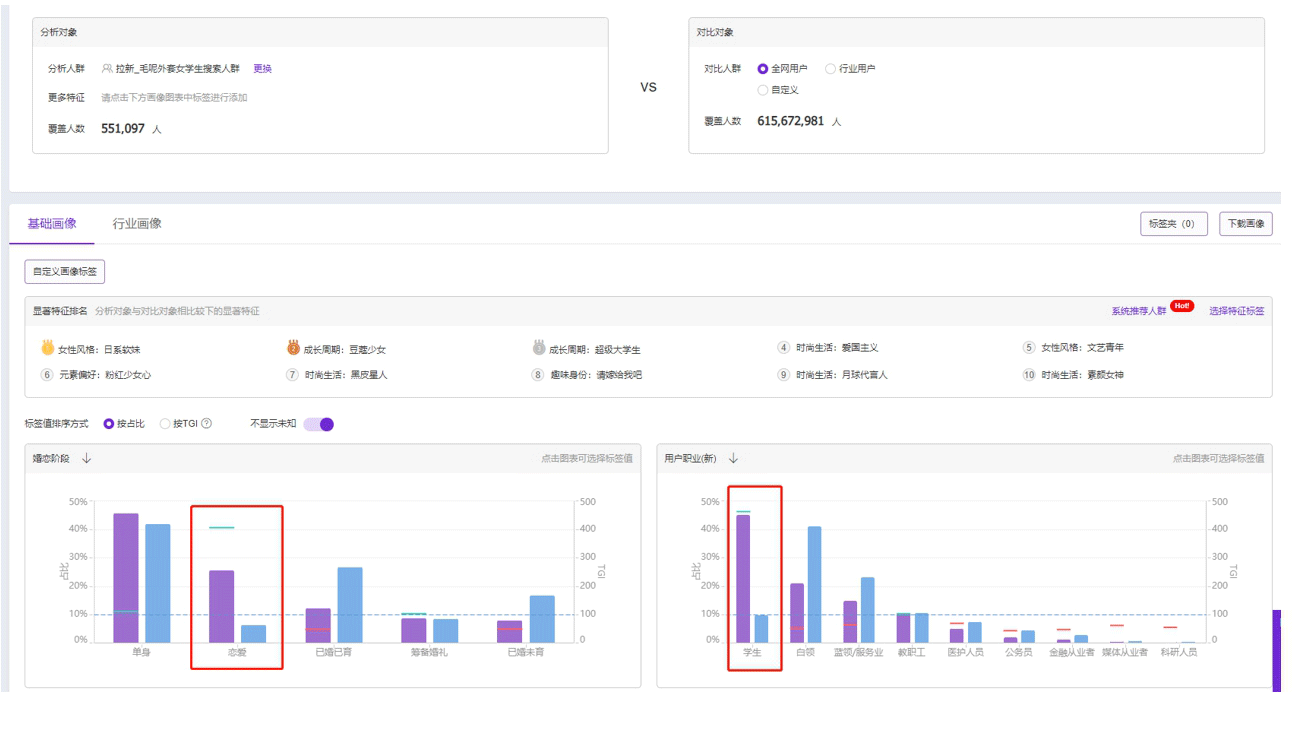The width and height of the screenshot is (1314, 735).
Task: Click the red Hot! badge
Action: pos(1182,306)
